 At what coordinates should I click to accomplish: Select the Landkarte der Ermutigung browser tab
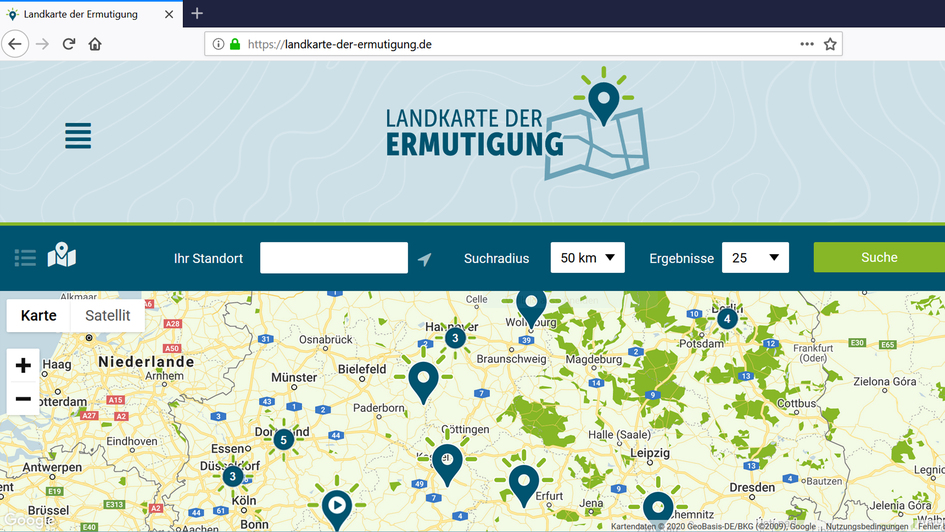[90, 14]
